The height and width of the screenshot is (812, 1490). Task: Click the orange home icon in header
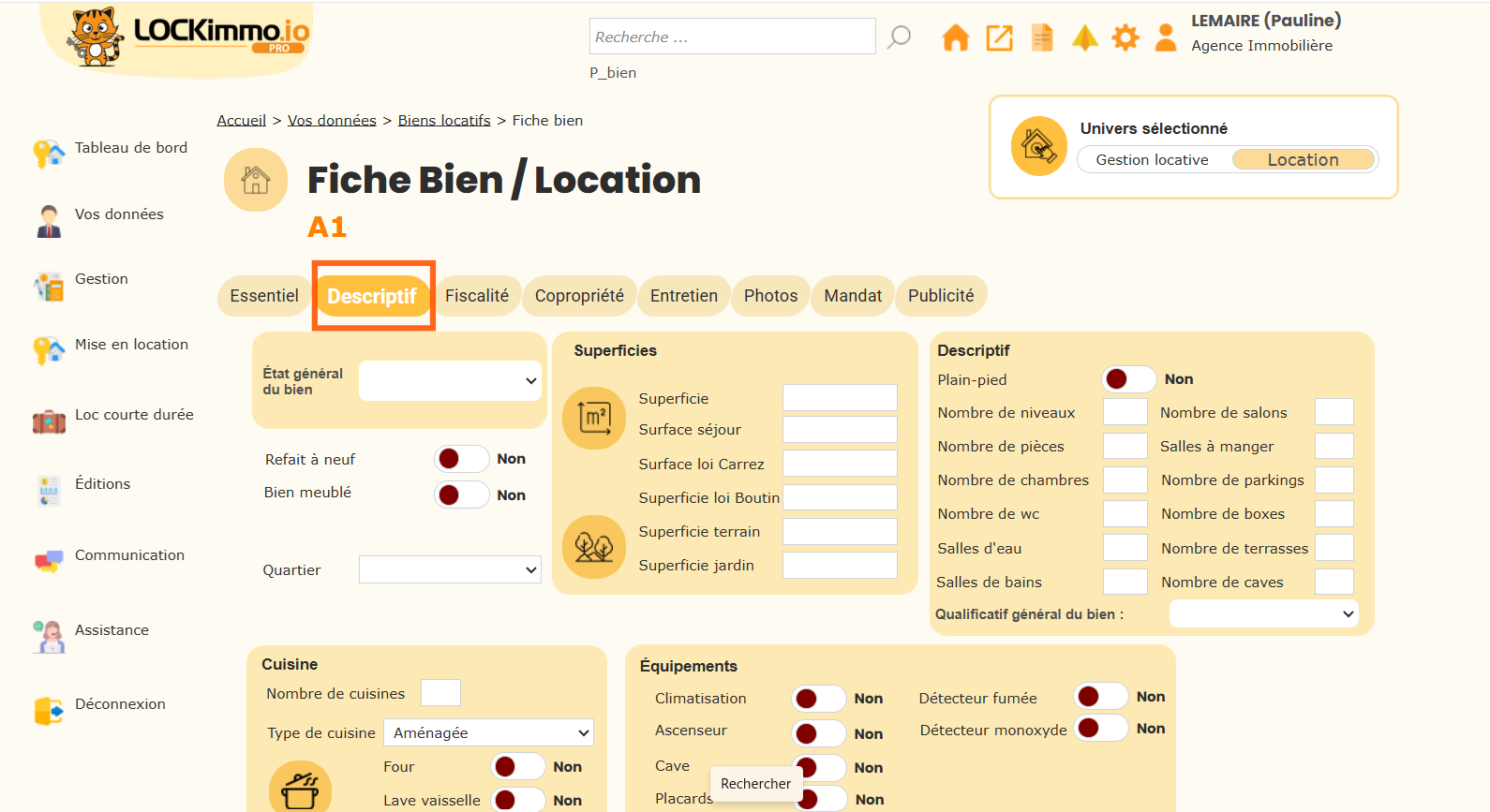click(x=955, y=37)
